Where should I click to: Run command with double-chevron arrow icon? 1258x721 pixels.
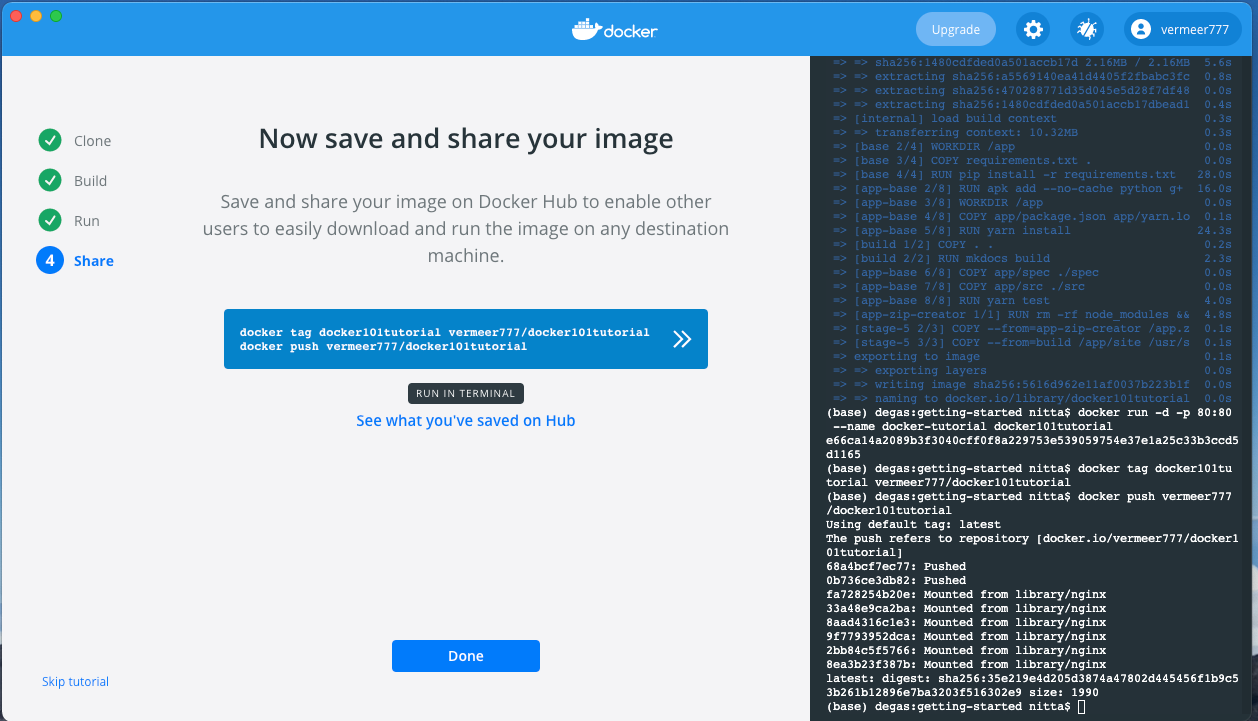click(x=682, y=339)
